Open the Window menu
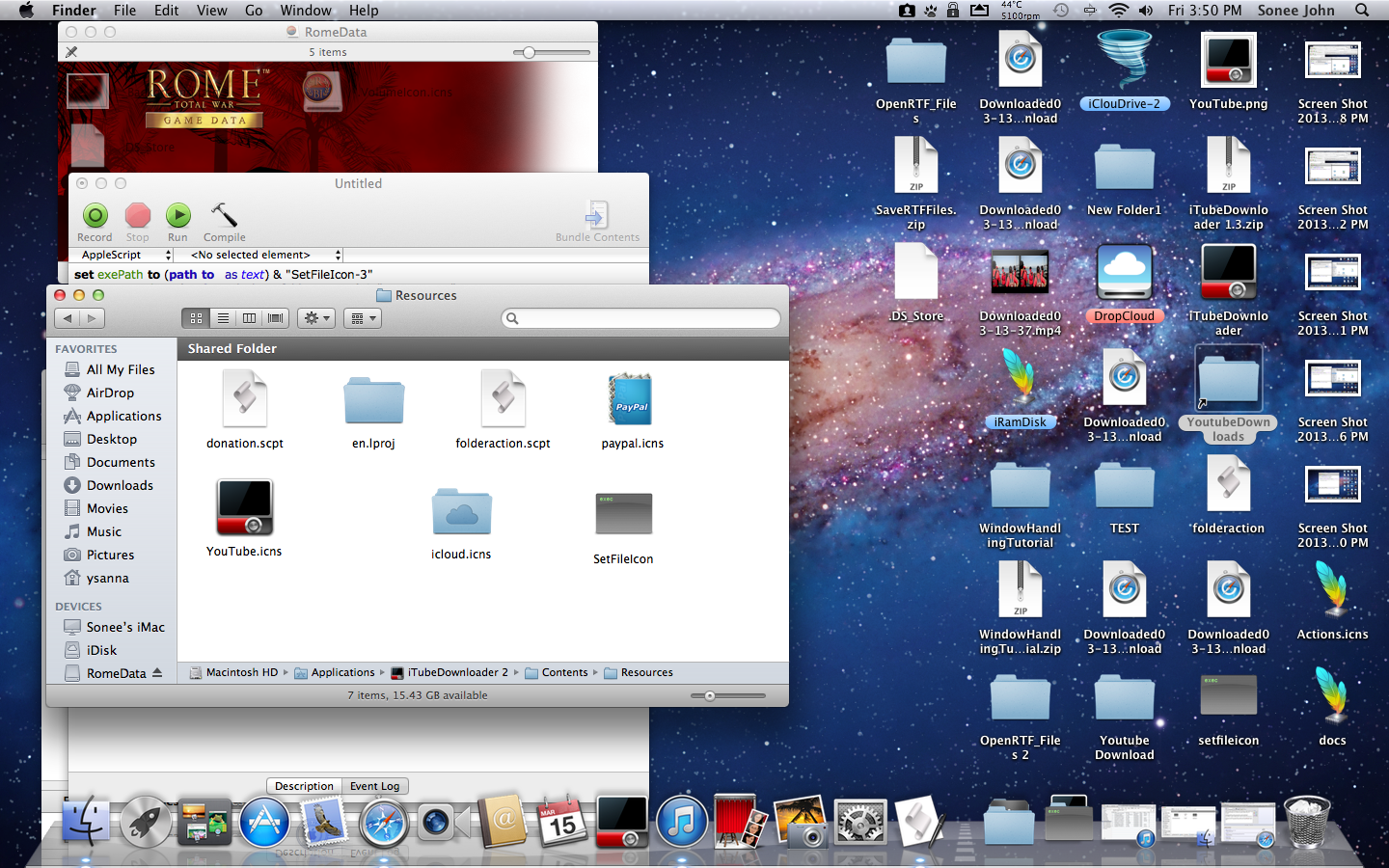 [306, 10]
